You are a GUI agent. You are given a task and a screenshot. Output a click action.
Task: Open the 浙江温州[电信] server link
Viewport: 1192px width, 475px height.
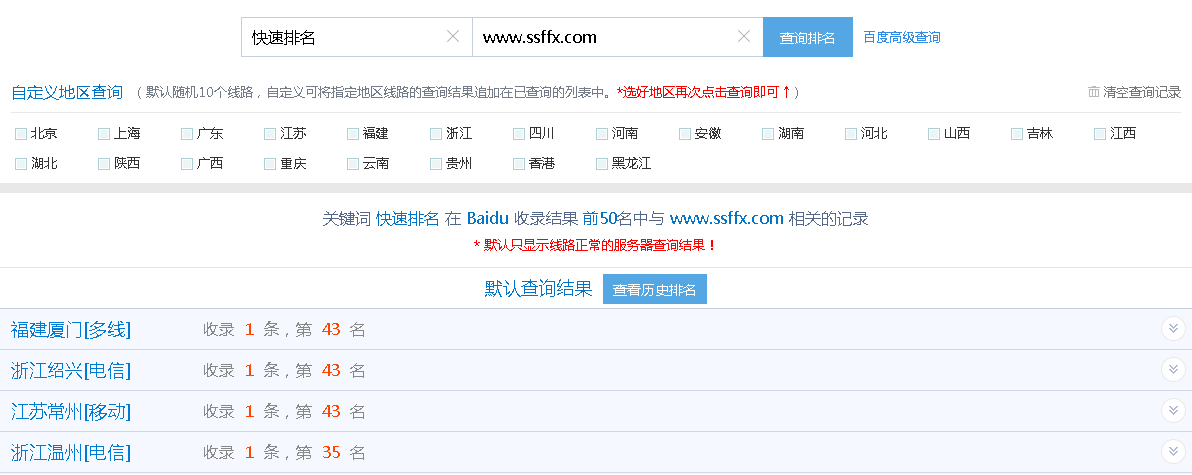click(71, 452)
